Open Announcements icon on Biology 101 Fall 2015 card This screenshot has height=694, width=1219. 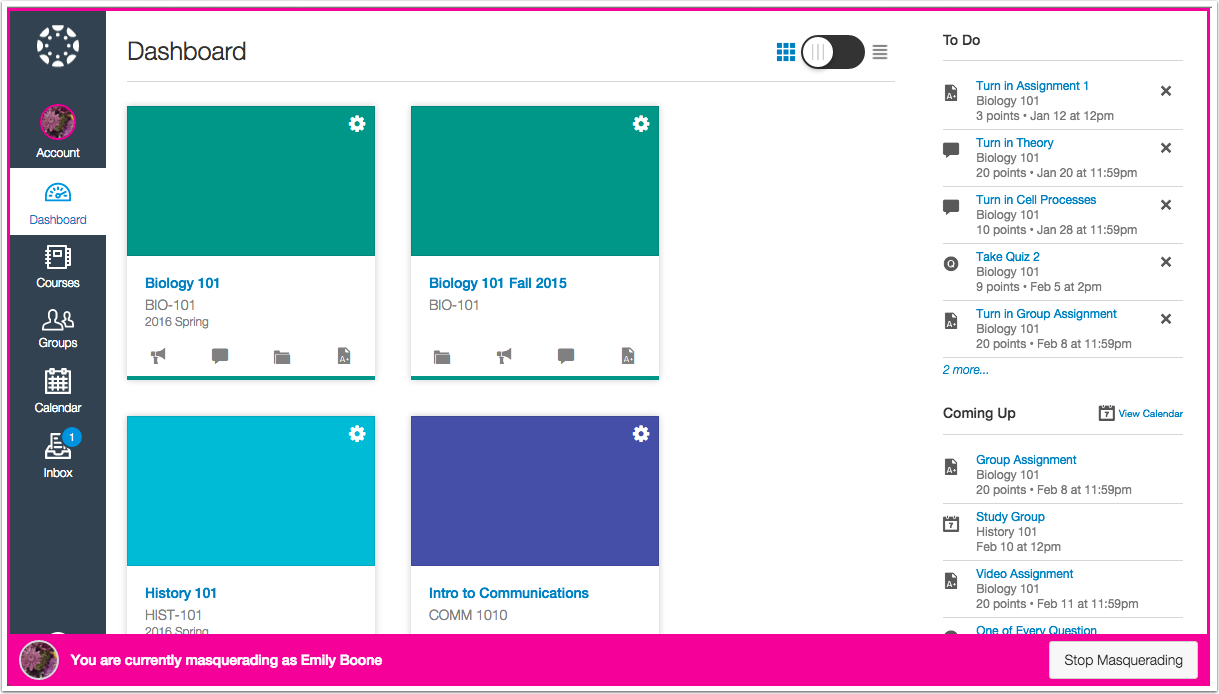pos(504,356)
